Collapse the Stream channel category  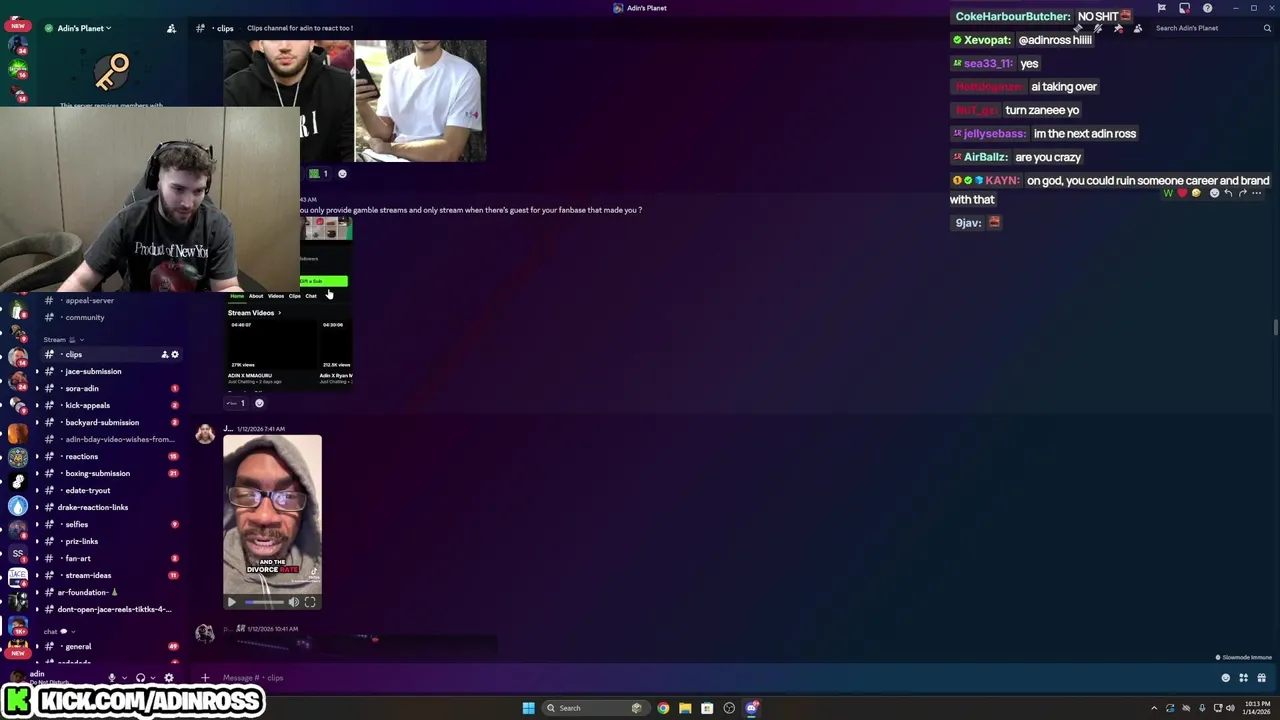coord(62,340)
